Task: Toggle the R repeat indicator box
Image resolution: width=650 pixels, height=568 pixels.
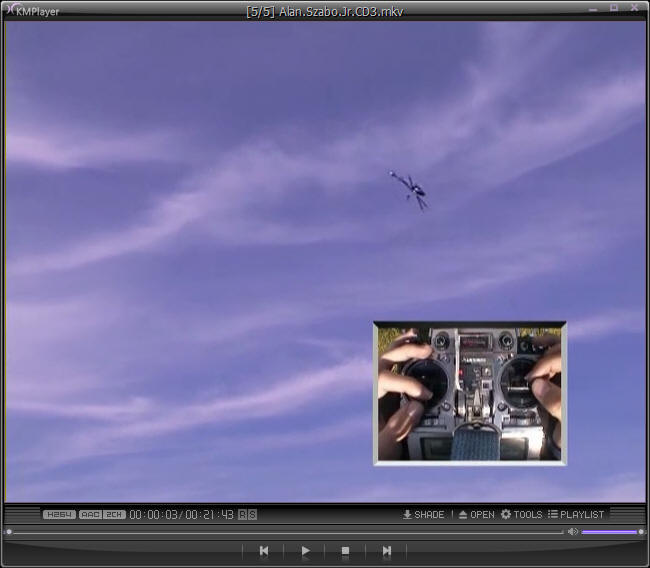Action: [242, 514]
